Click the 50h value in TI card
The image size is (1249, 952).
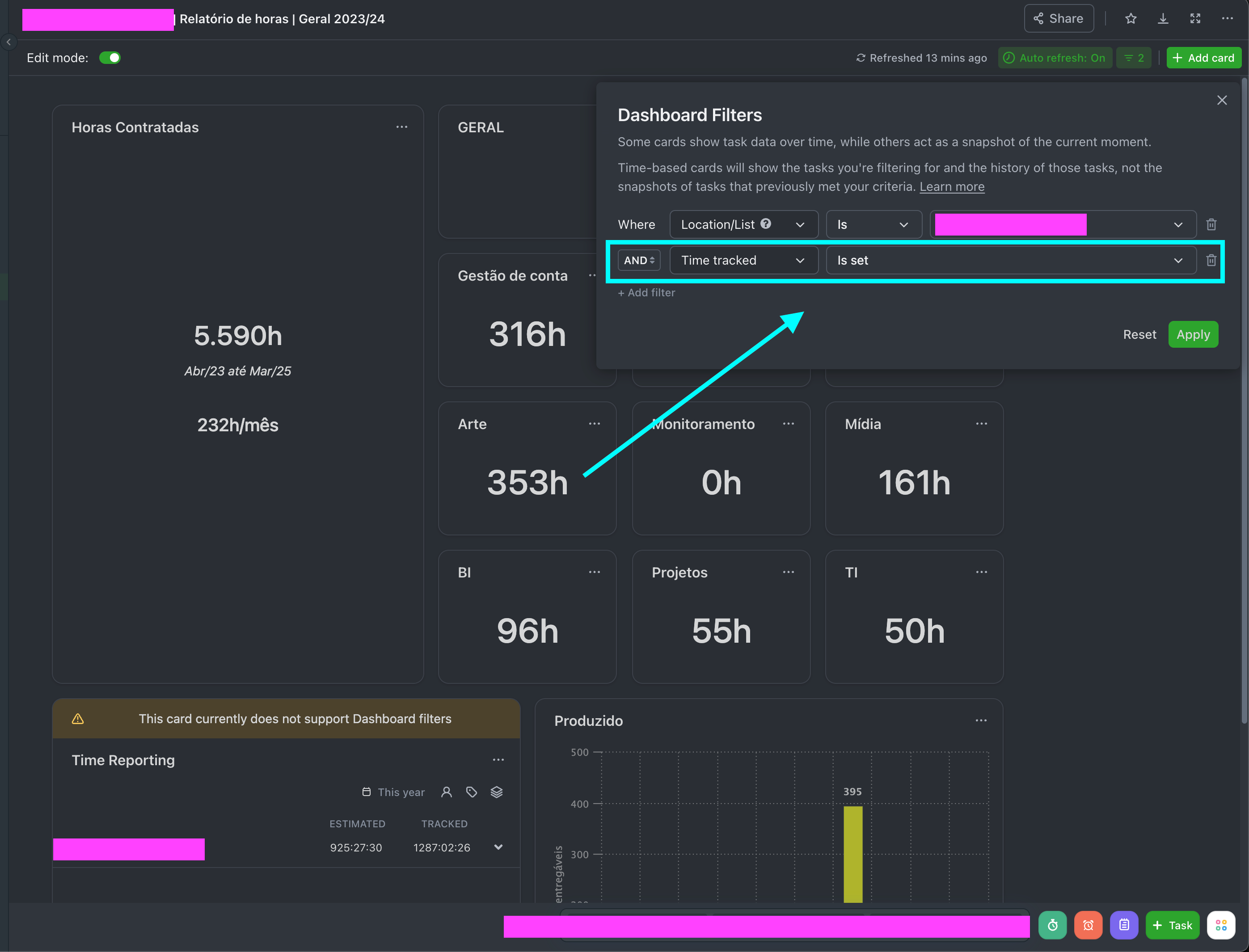(914, 631)
